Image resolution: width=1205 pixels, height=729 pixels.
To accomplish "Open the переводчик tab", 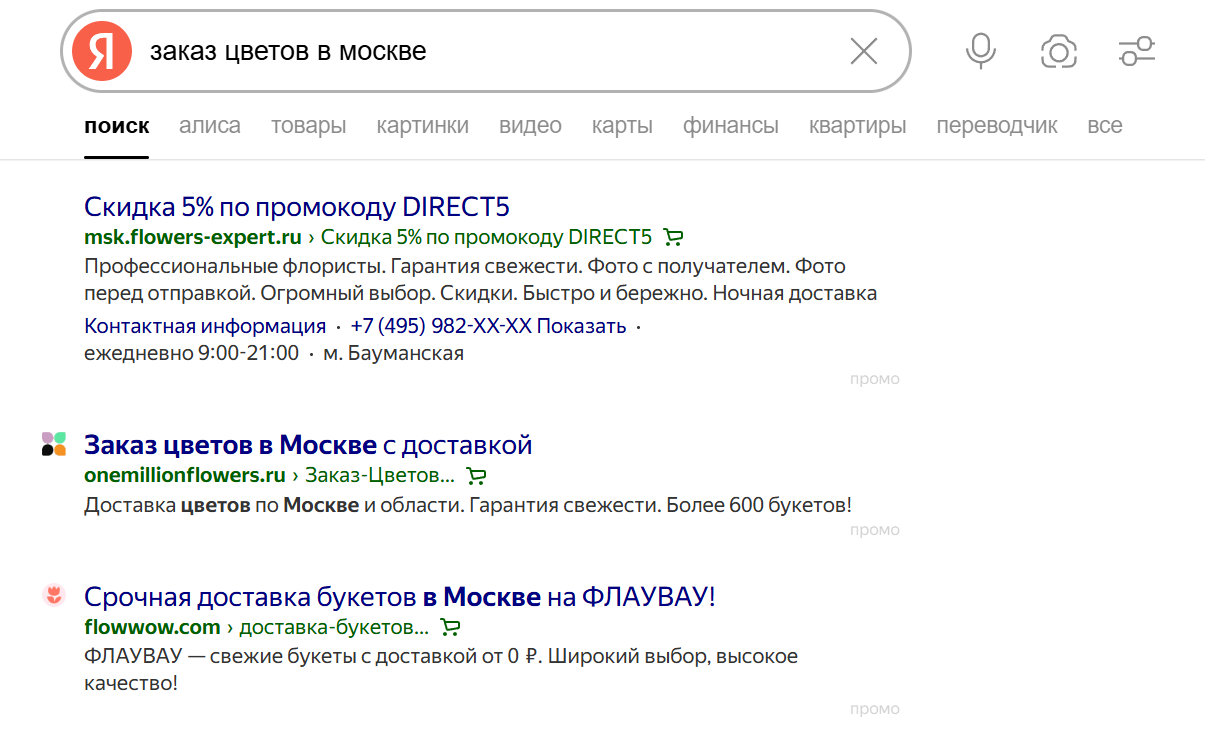I will pos(996,125).
